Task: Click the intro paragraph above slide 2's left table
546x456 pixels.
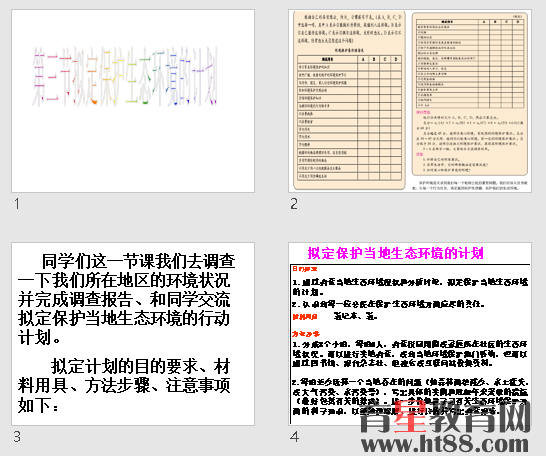Action: coord(349,29)
